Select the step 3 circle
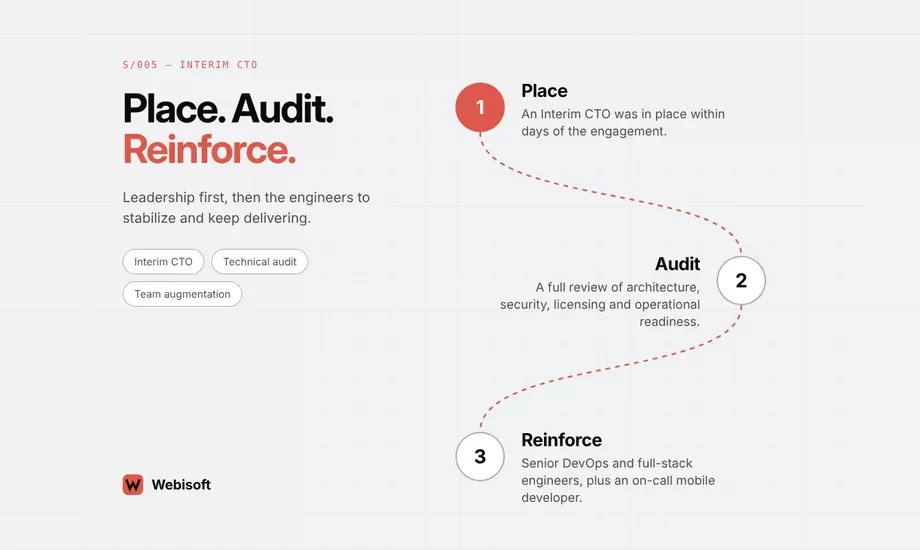The width and height of the screenshot is (920, 550). pyautogui.click(x=480, y=456)
